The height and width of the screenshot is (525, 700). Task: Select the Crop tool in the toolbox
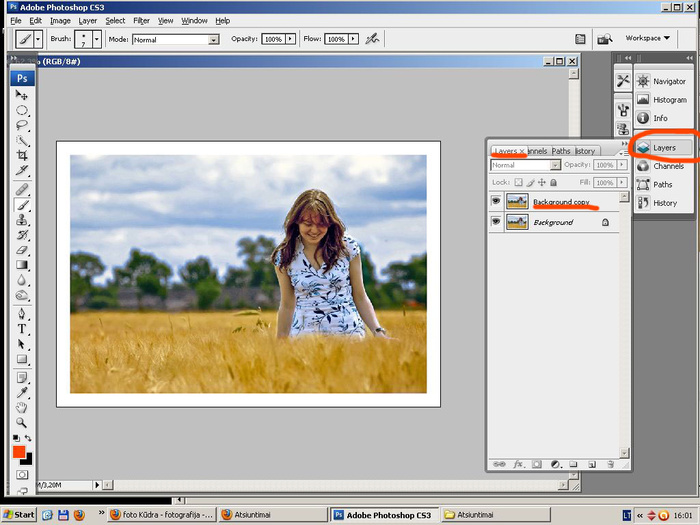point(22,155)
